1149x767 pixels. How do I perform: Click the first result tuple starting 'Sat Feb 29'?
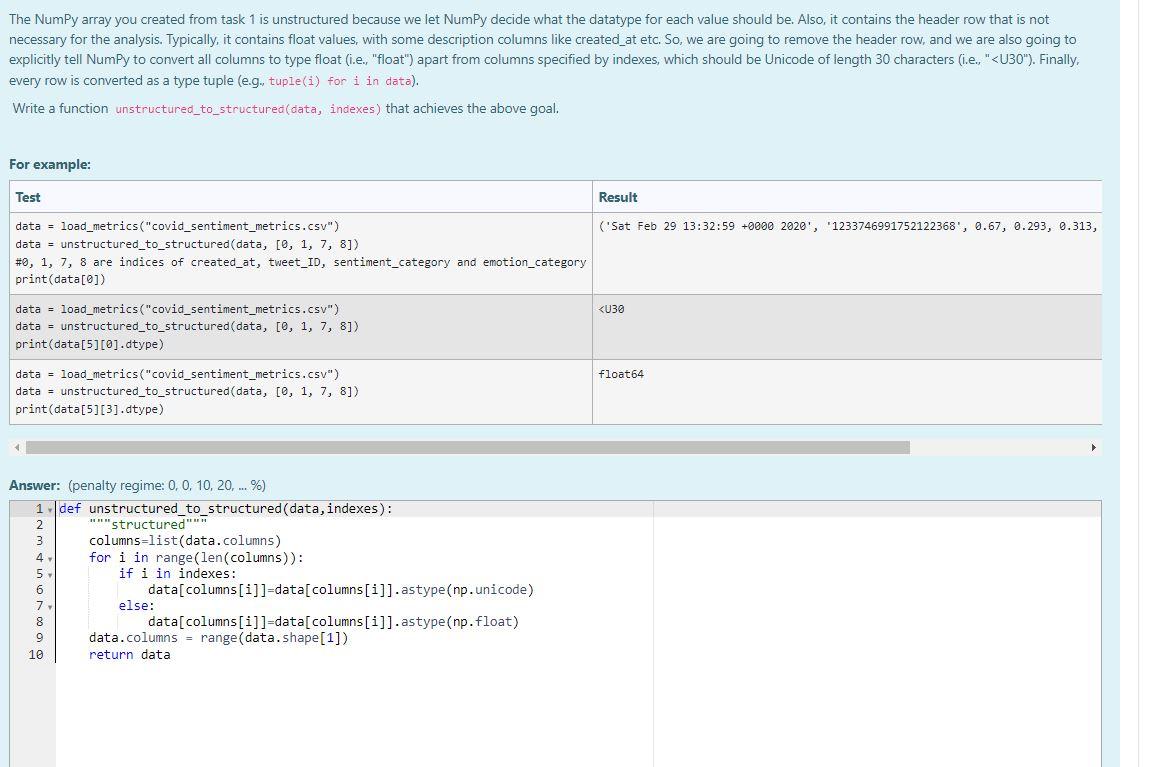click(x=848, y=226)
